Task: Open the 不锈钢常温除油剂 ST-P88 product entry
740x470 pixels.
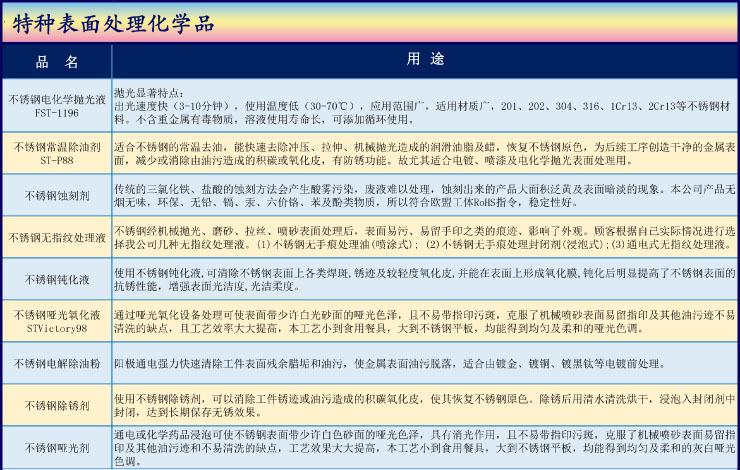Action: 56,153
